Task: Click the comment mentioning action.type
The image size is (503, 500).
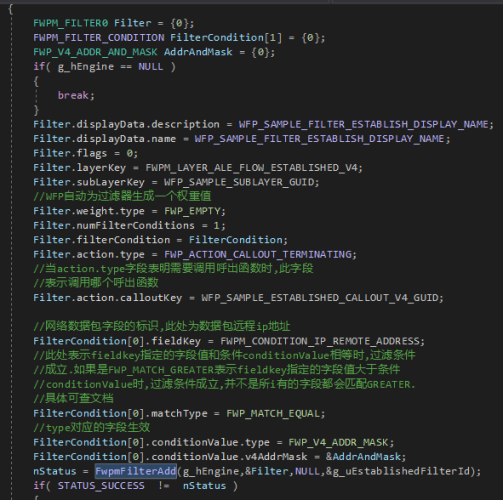Action: pos(173,268)
